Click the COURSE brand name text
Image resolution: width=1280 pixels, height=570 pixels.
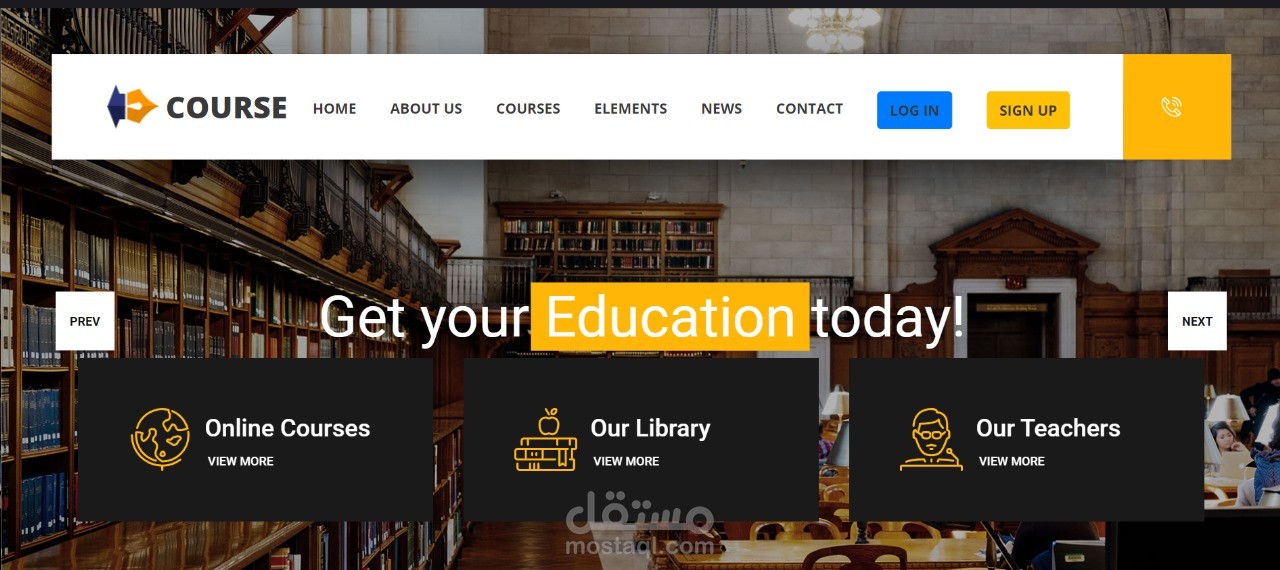tap(226, 108)
